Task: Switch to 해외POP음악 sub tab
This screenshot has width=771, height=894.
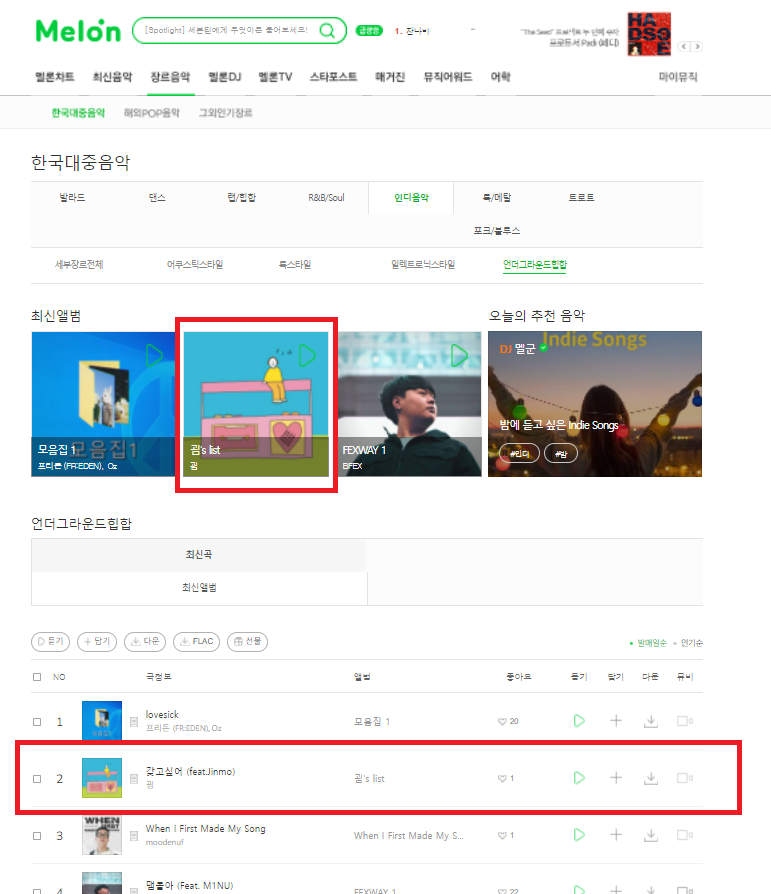Action: click(152, 113)
